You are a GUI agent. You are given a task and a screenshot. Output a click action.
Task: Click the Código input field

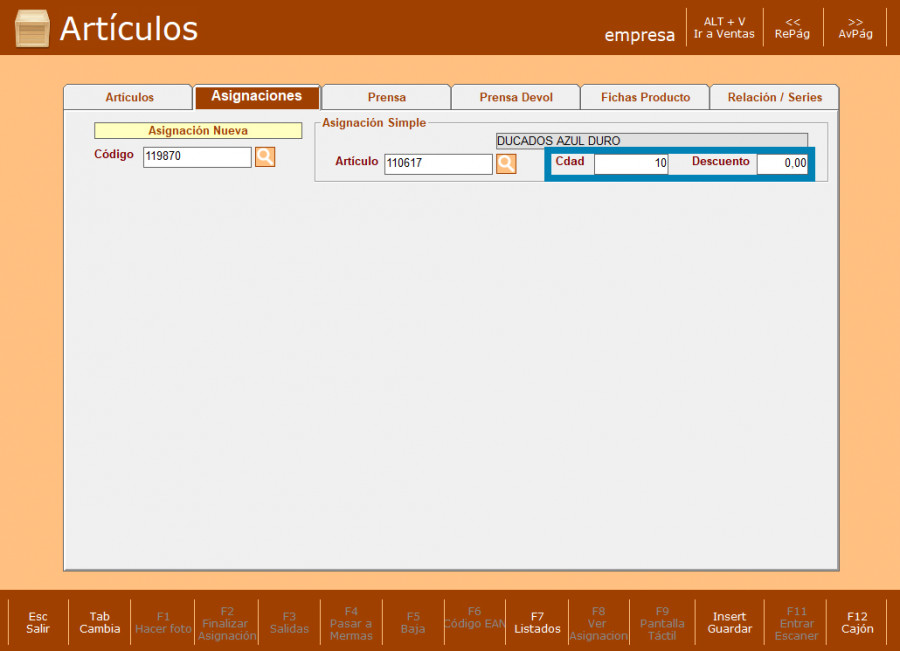(197, 157)
